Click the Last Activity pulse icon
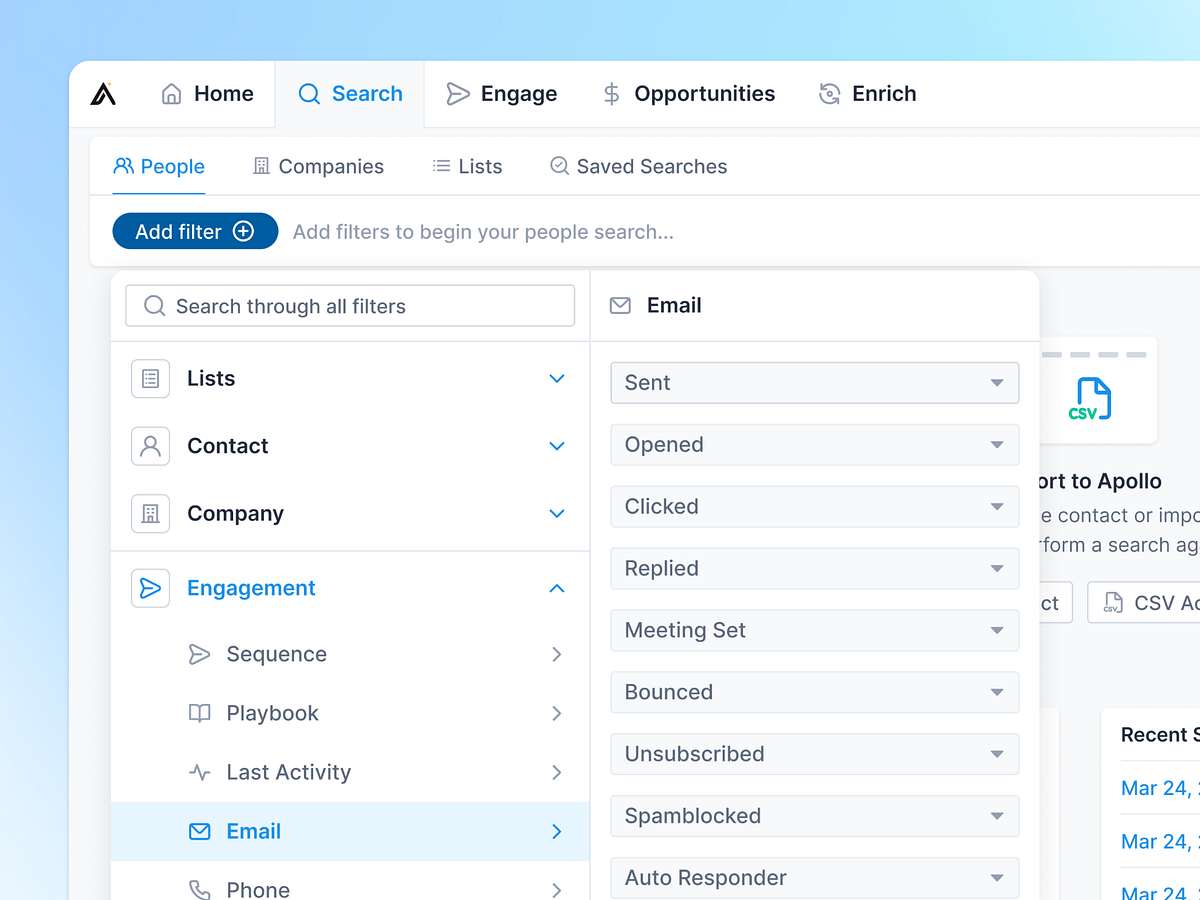This screenshot has height=900, width=1200. 200,772
